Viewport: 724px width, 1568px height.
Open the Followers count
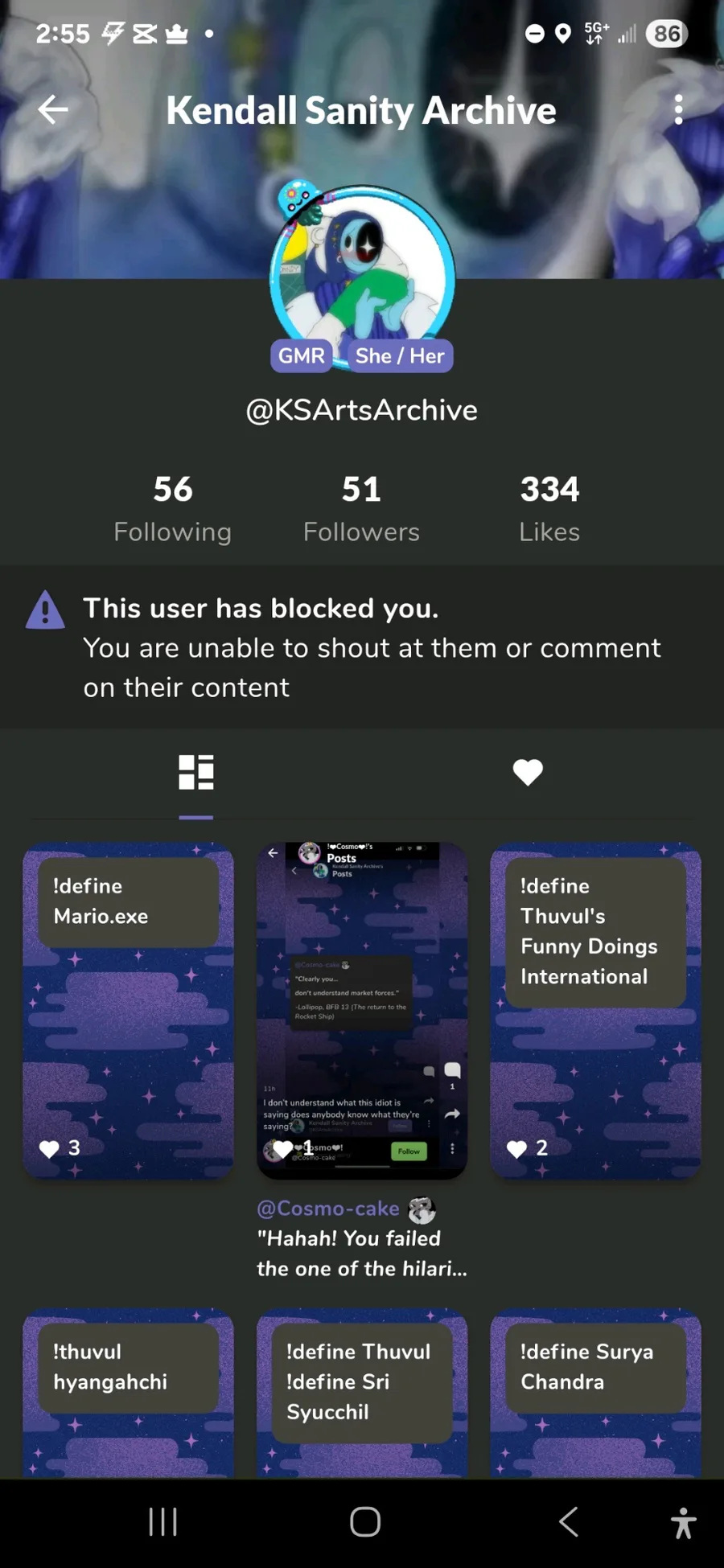[x=361, y=509]
